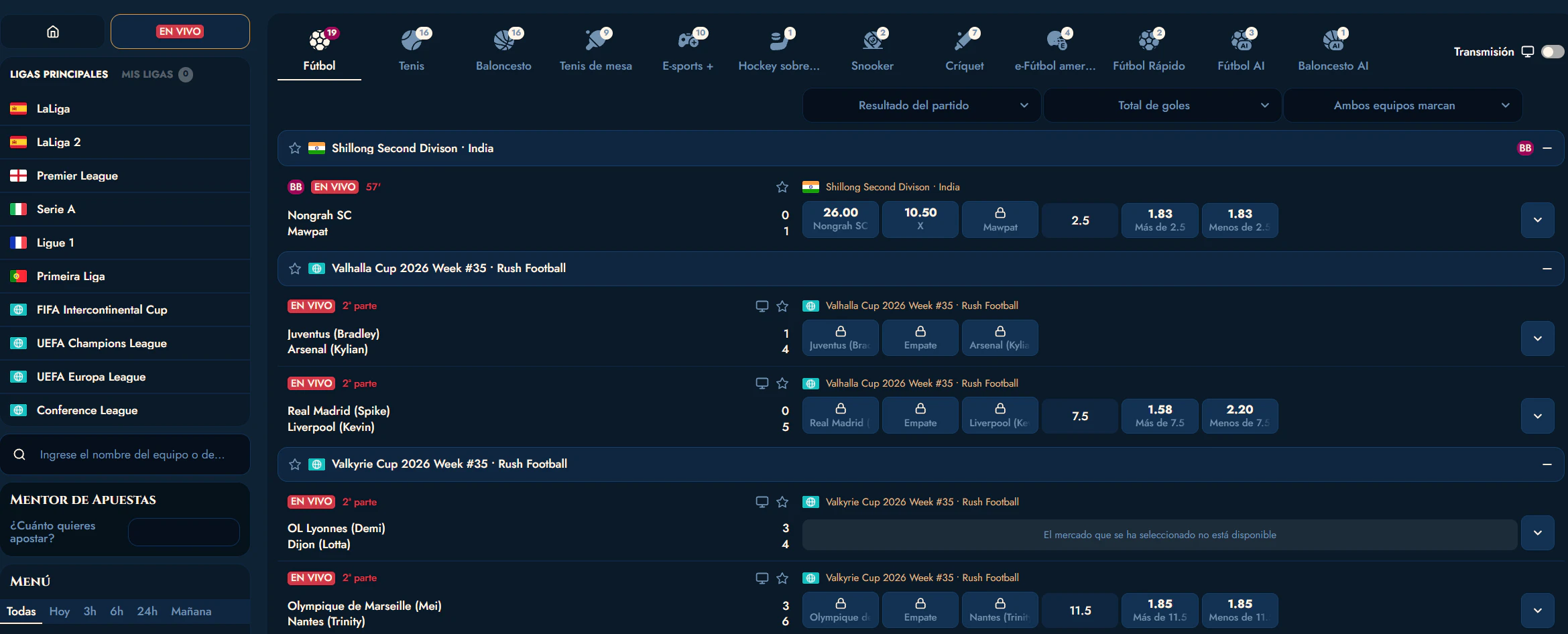The width and height of the screenshot is (1568, 634).
Task: Click the e-Fútbol americano icon
Action: pyautogui.click(x=1056, y=40)
